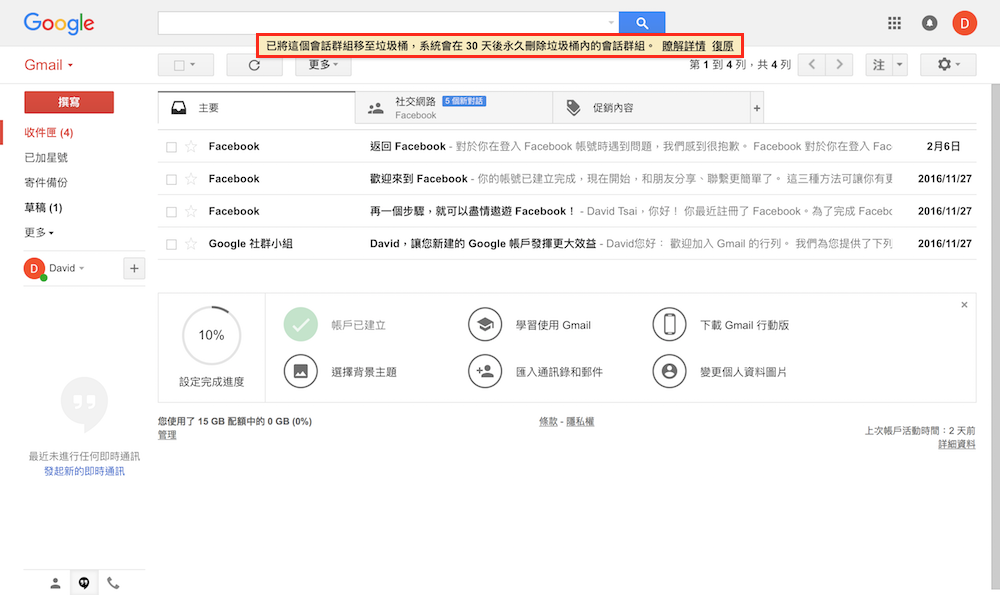
Task: Tick checkbox for first Facebook email
Action: click(x=171, y=147)
